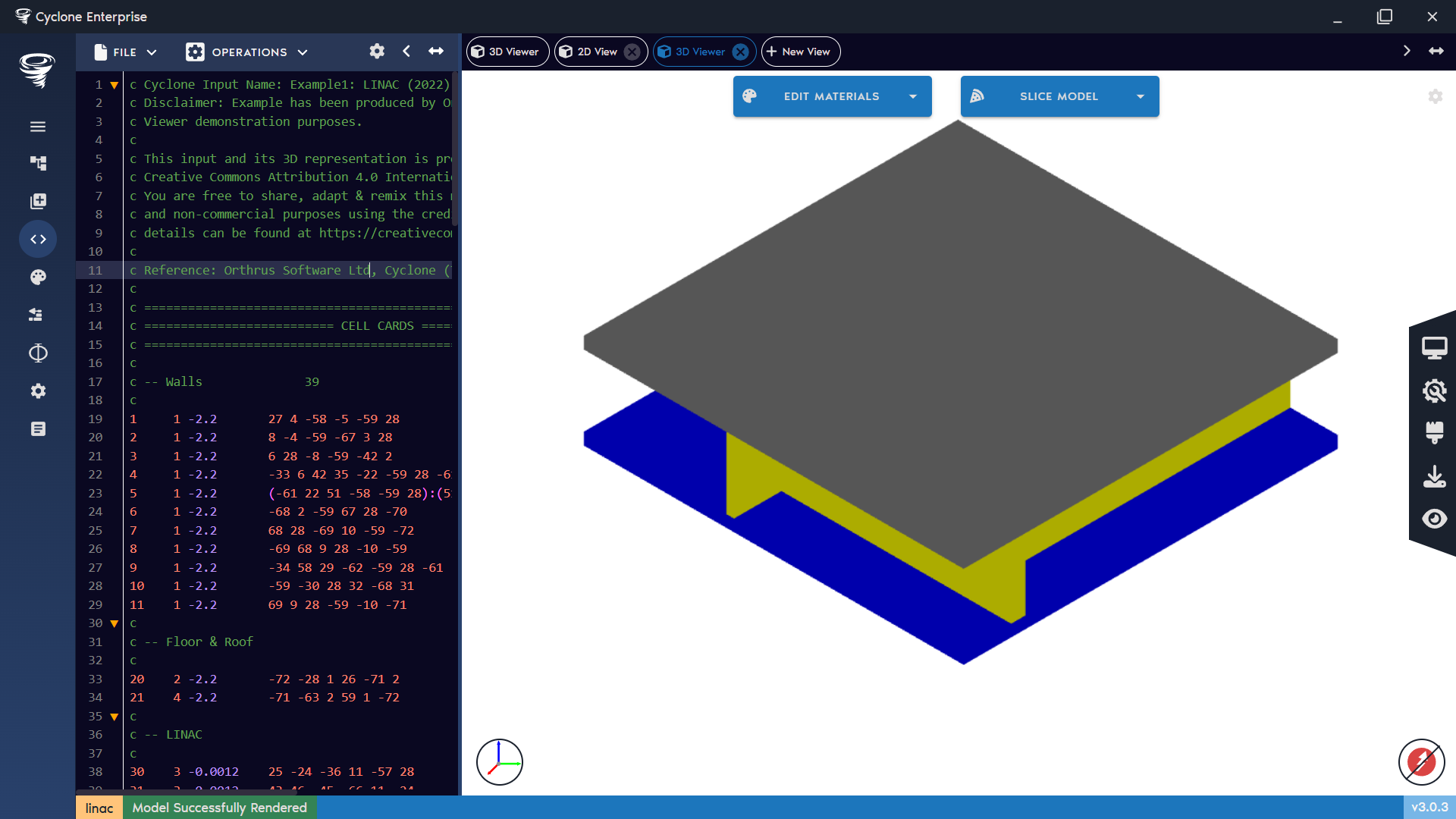The image size is (1456, 819).
Task: Open the geometry hierarchy icon in sidebar
Action: pyautogui.click(x=38, y=163)
